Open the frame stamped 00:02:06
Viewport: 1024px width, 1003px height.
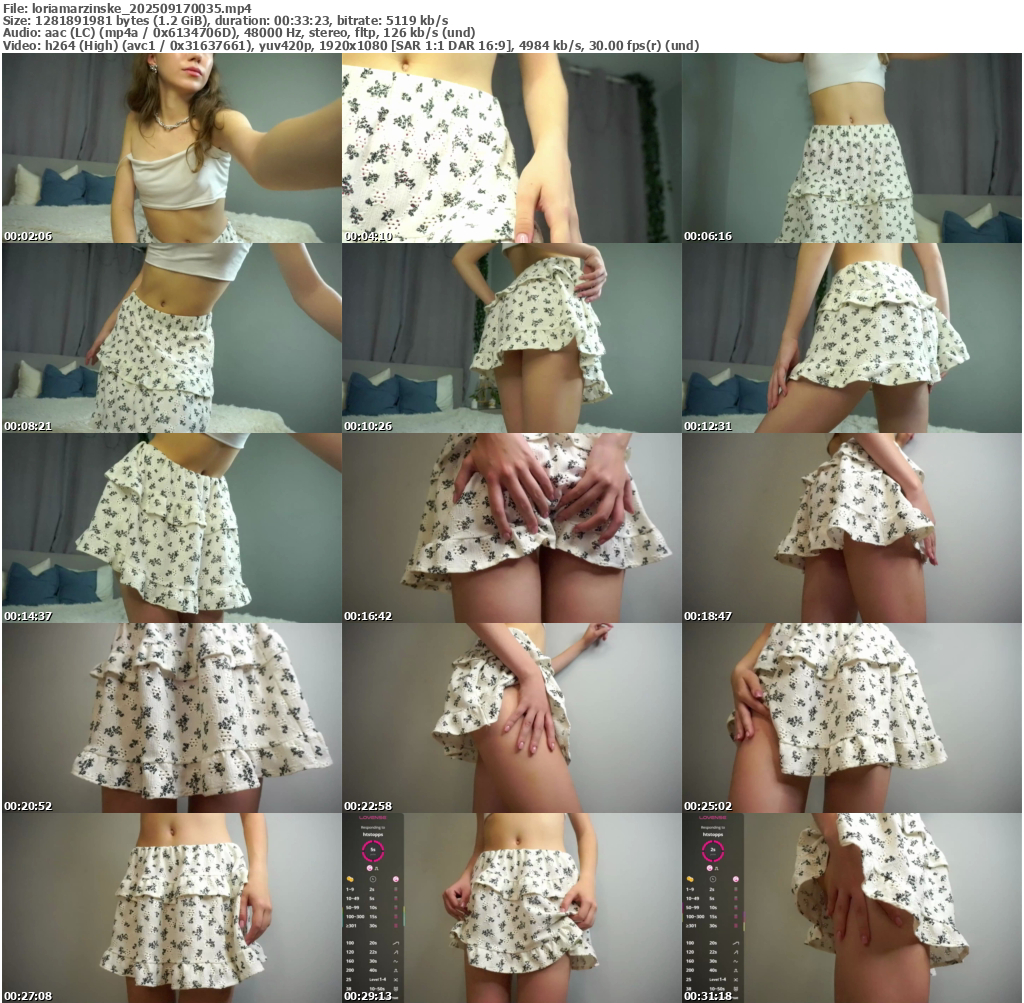pos(172,148)
